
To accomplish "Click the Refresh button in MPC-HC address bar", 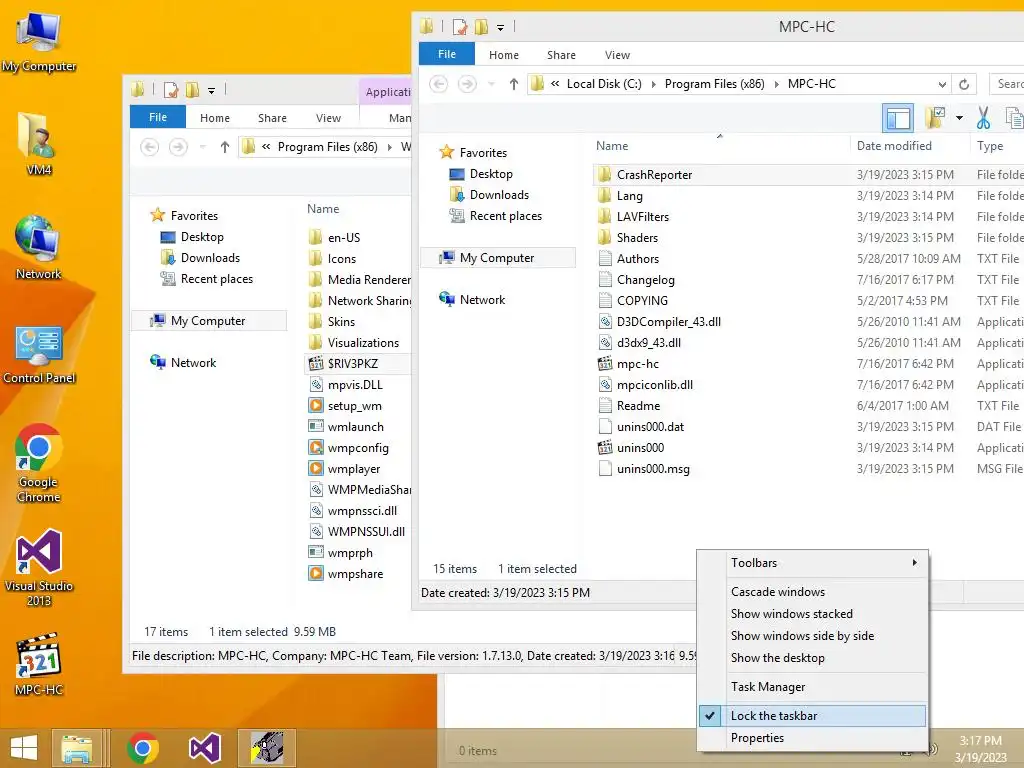I will (x=964, y=84).
